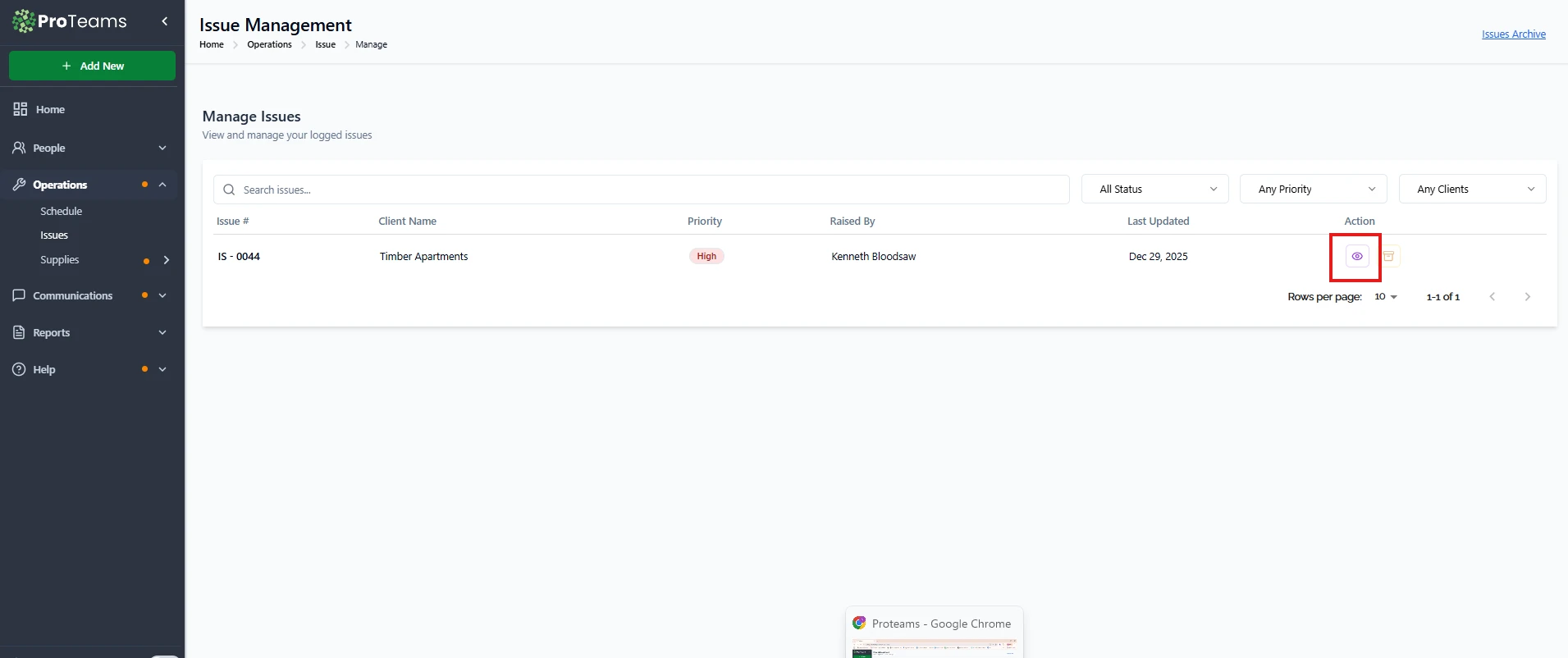
Task: Click the archive icon for the Timber Apartments issue
Action: coord(1389,257)
